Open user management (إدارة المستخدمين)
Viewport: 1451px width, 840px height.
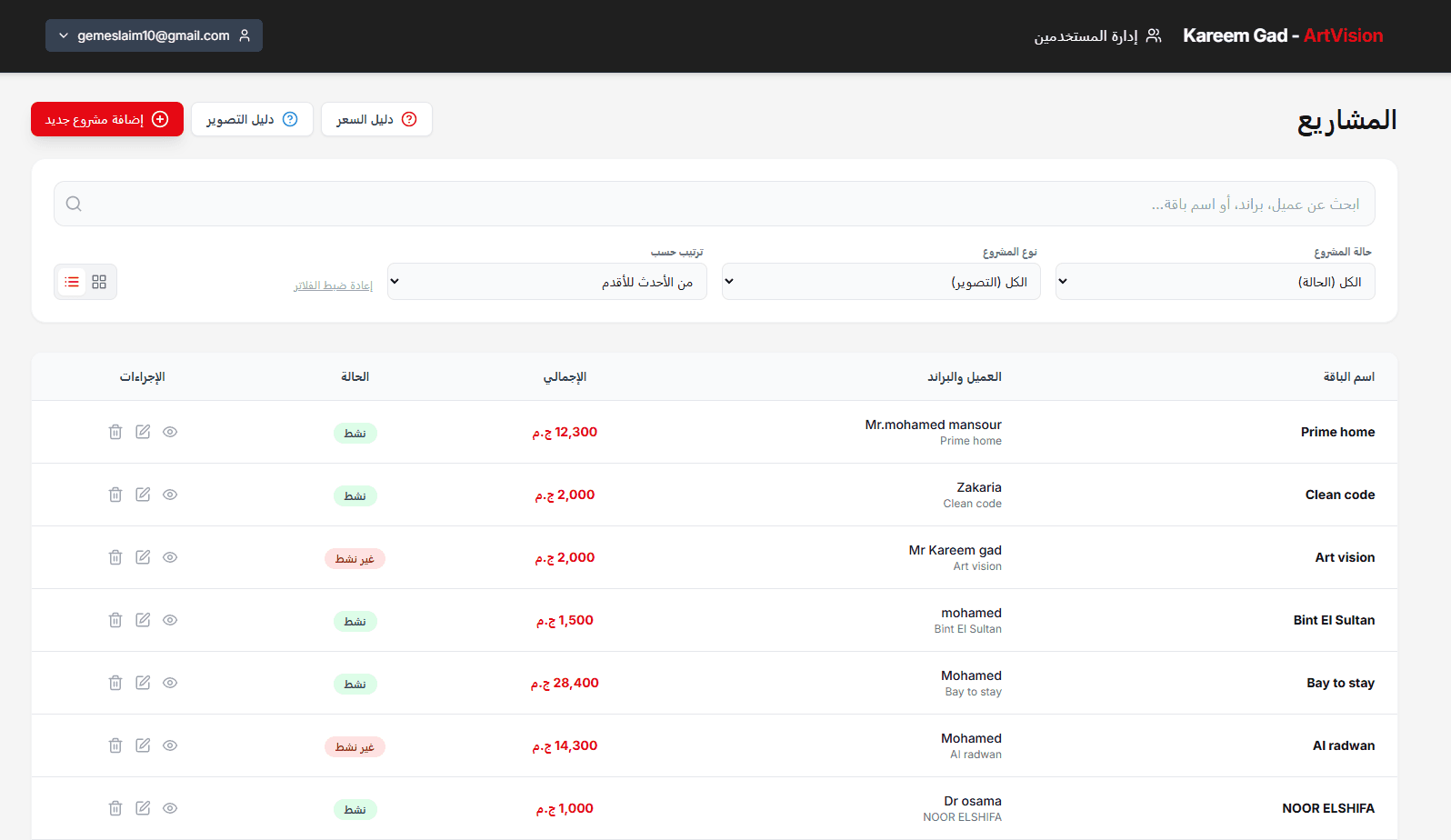click(1097, 35)
